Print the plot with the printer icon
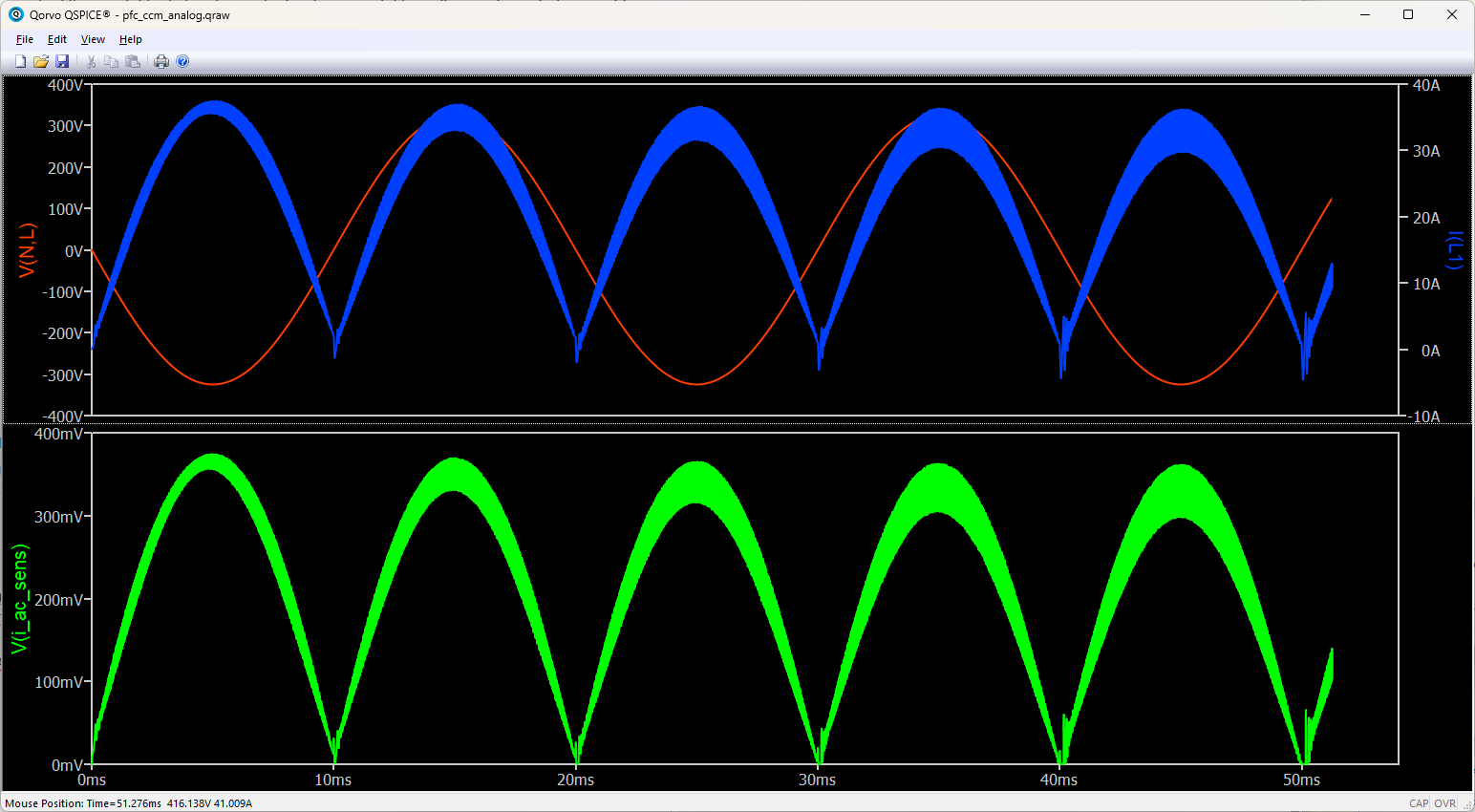Image resolution: width=1475 pixels, height=812 pixels. [x=161, y=61]
